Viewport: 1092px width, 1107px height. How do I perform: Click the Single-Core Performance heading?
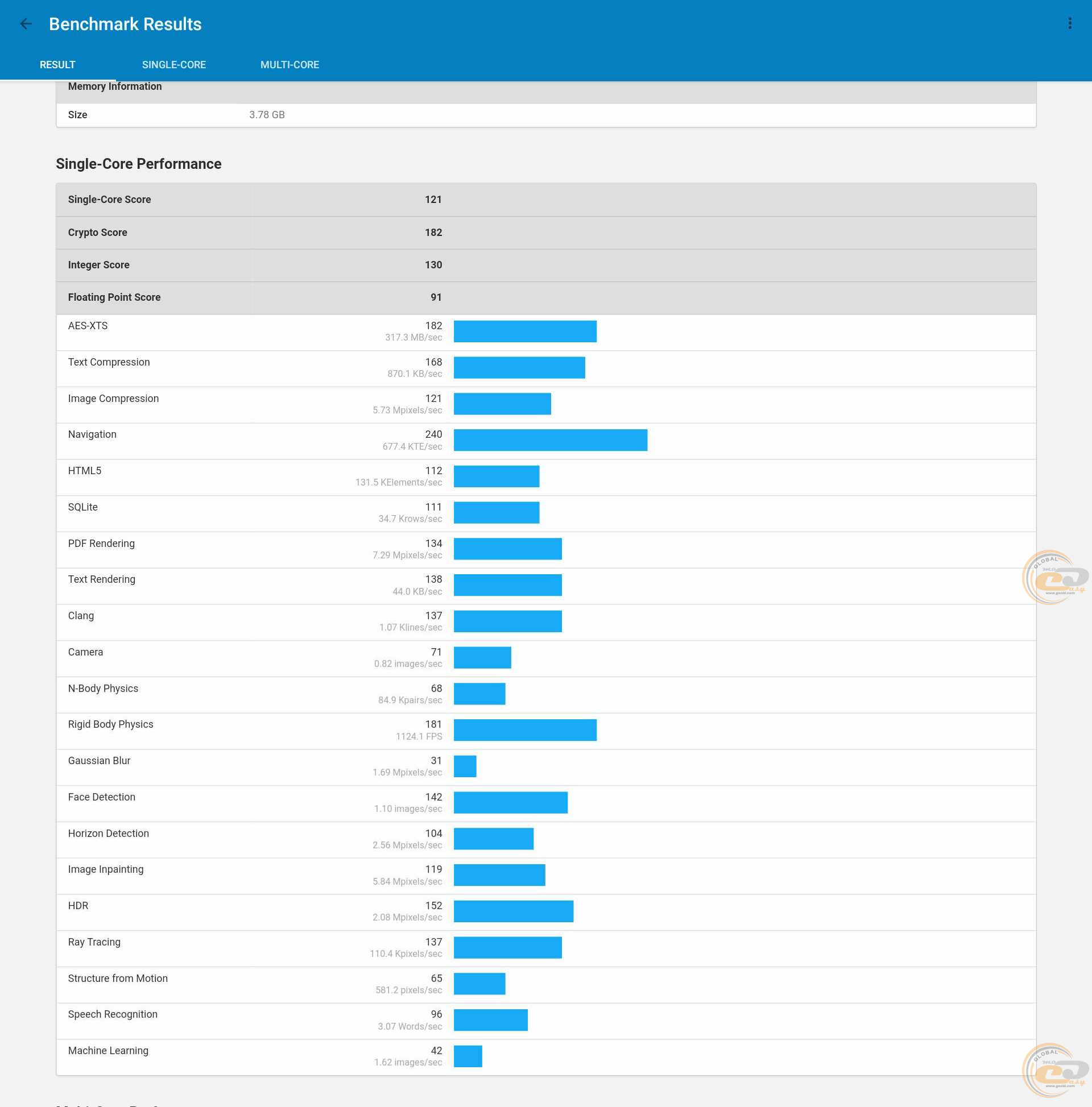[138, 164]
